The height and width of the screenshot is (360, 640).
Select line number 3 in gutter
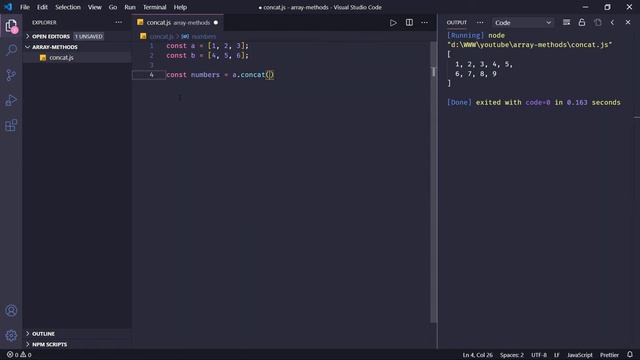(151, 65)
